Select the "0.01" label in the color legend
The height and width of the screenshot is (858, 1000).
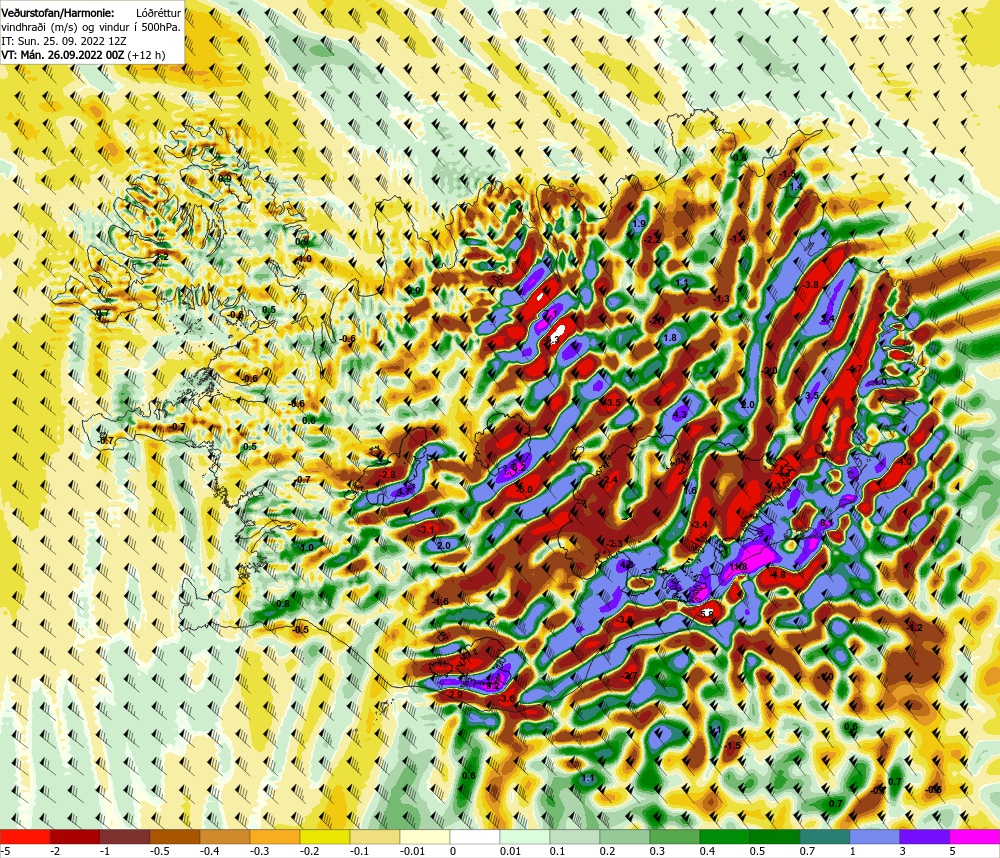(511, 851)
